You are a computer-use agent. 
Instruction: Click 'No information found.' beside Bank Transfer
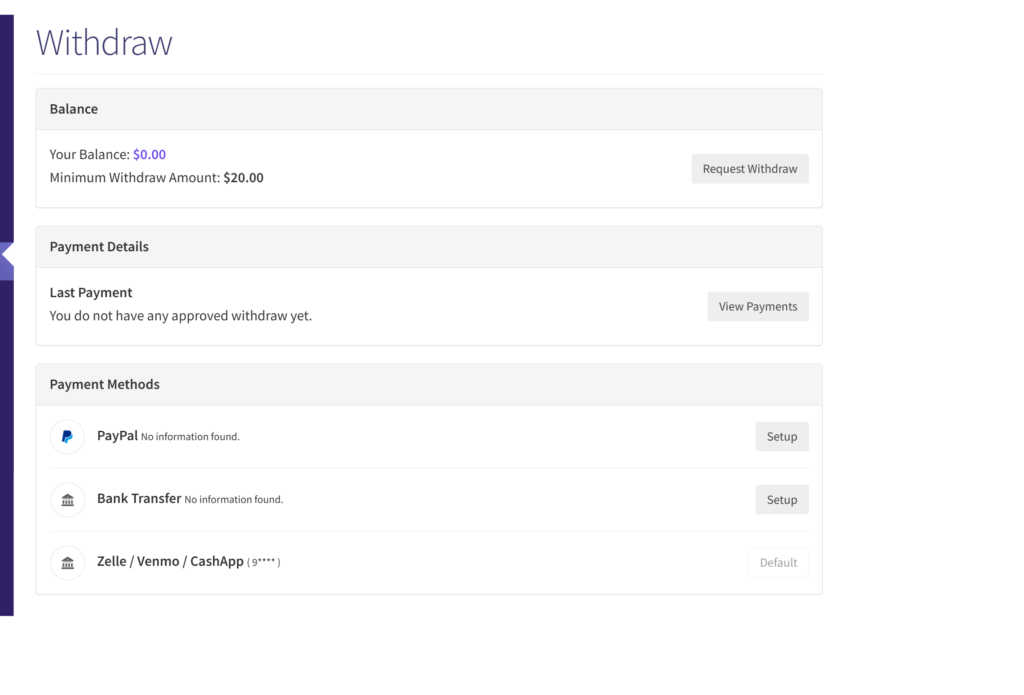coord(234,500)
